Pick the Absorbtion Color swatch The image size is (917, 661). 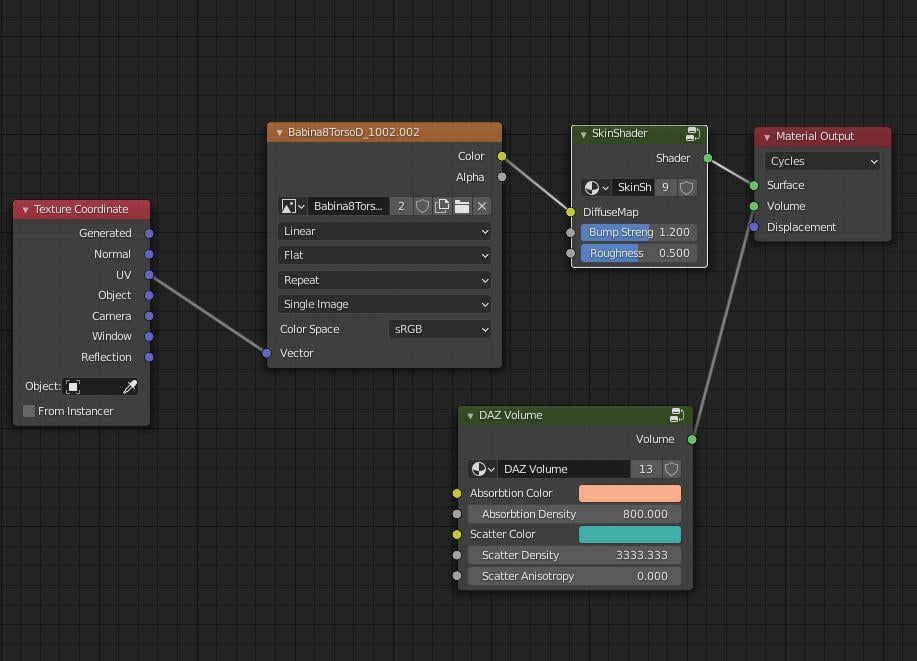(630, 494)
